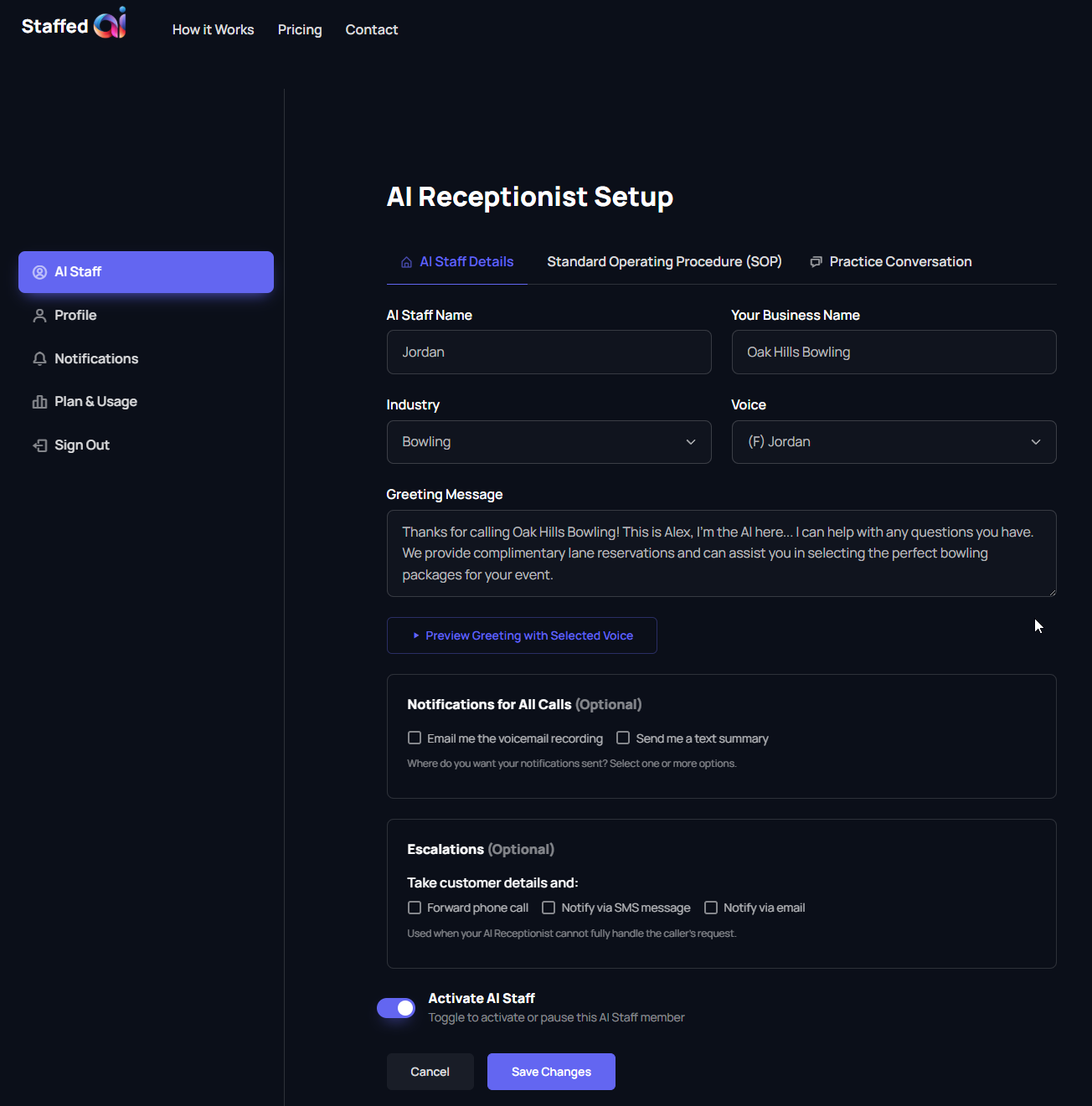This screenshot has height=1106, width=1092.
Task: Select the Notify via SMS message checkbox
Action: click(549, 908)
